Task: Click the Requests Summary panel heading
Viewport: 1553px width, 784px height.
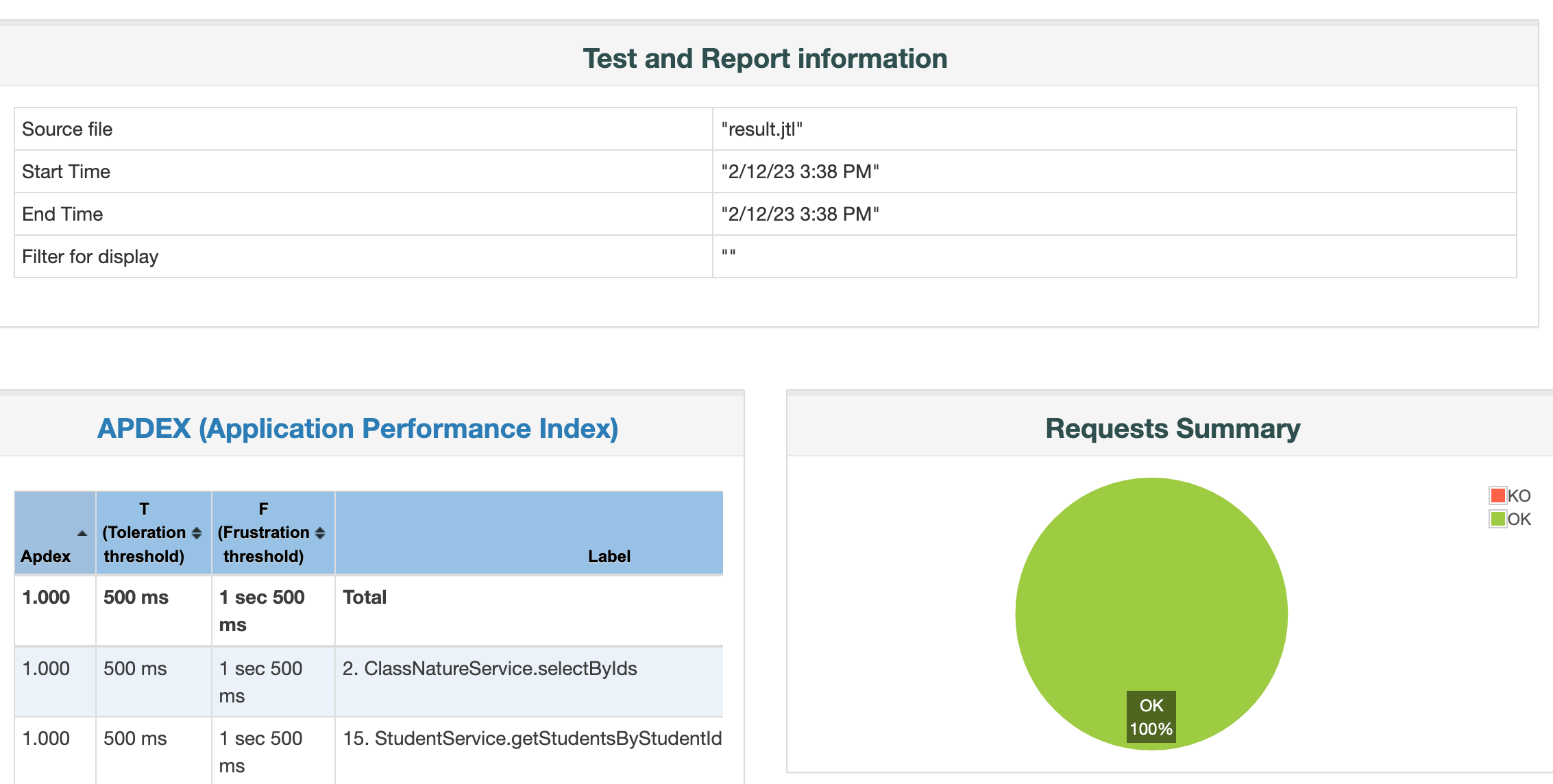Action: [1172, 428]
